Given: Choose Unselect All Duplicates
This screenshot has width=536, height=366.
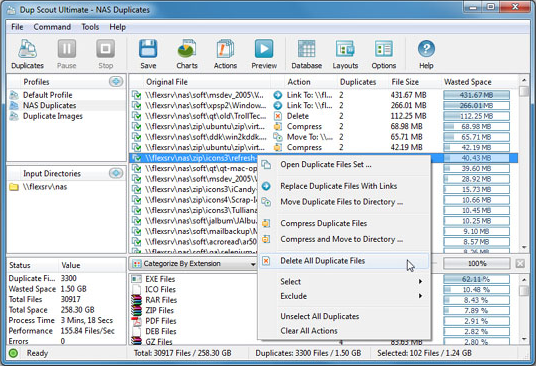Looking at the screenshot, I should (344, 316).
